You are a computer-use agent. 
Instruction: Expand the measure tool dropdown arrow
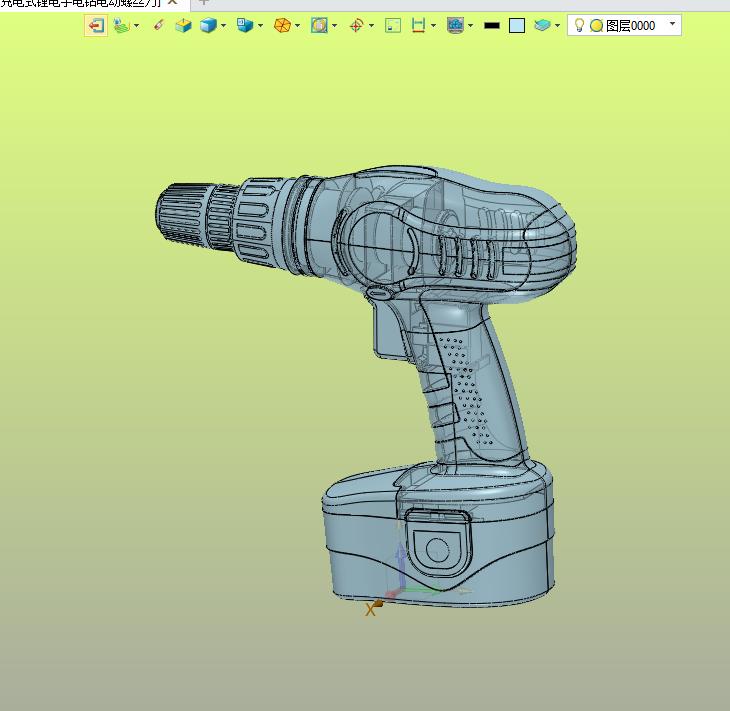(x=433, y=25)
